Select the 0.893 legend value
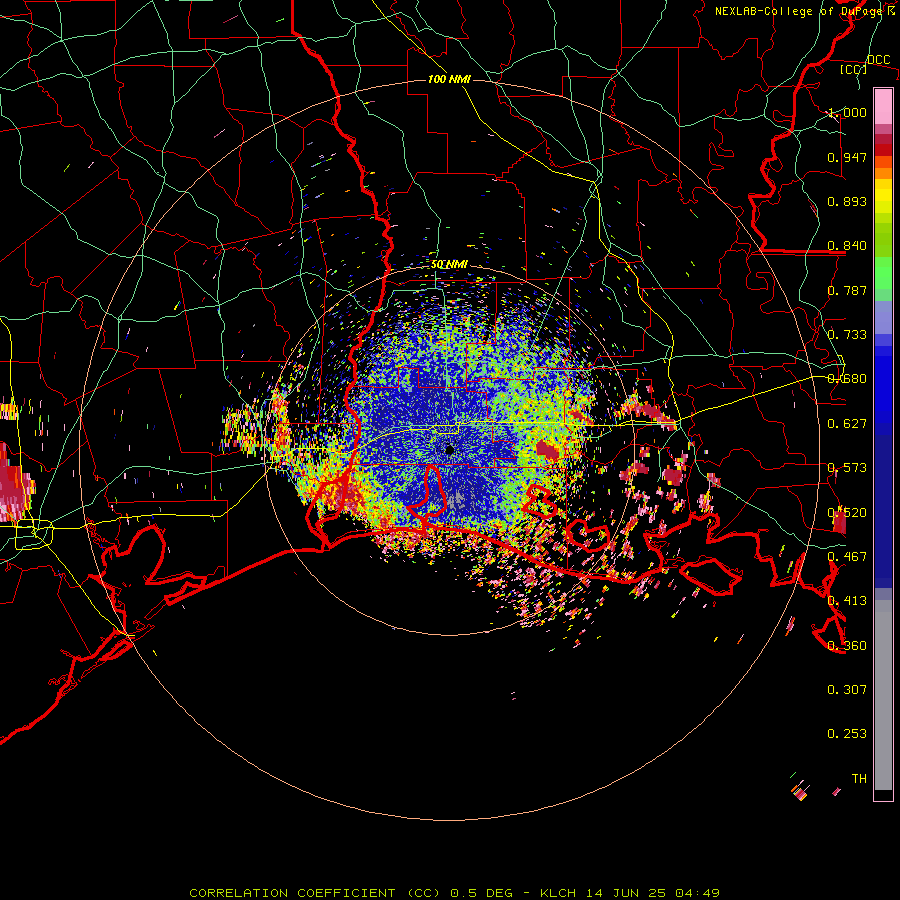This screenshot has width=900, height=900. click(x=847, y=201)
